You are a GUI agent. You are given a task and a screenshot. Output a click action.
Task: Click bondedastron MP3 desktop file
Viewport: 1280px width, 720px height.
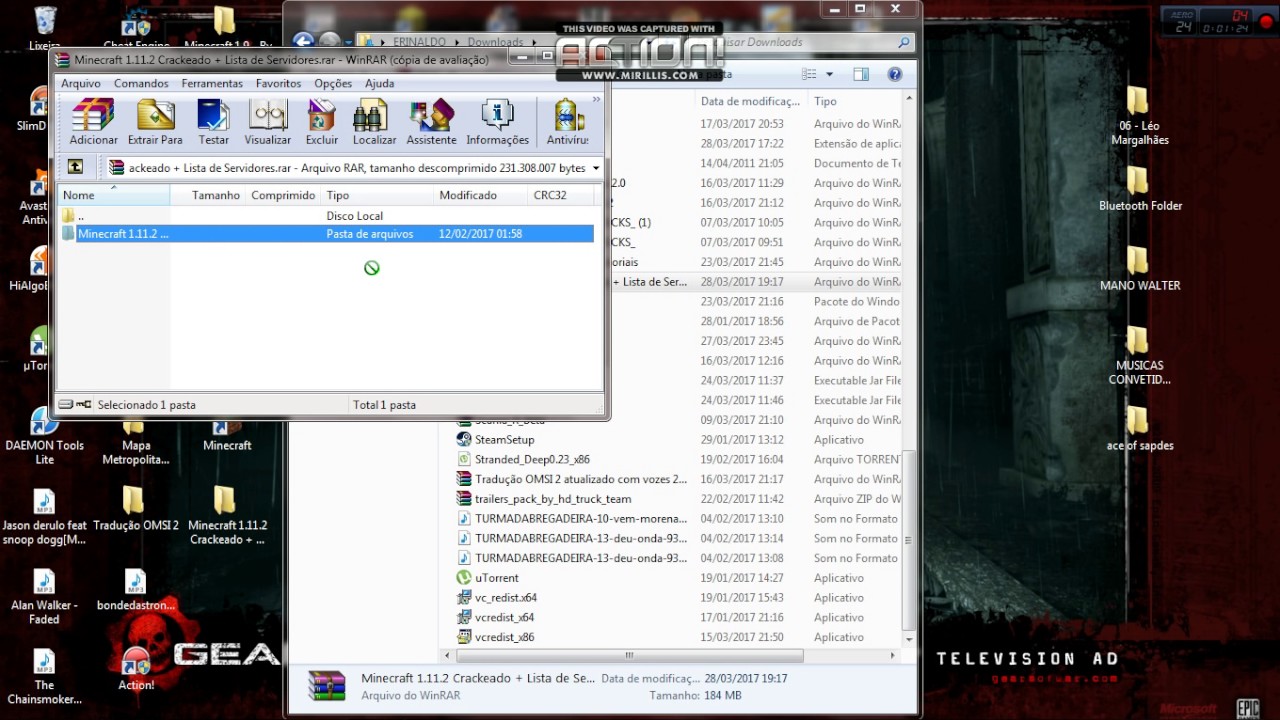pyautogui.click(x=135, y=590)
